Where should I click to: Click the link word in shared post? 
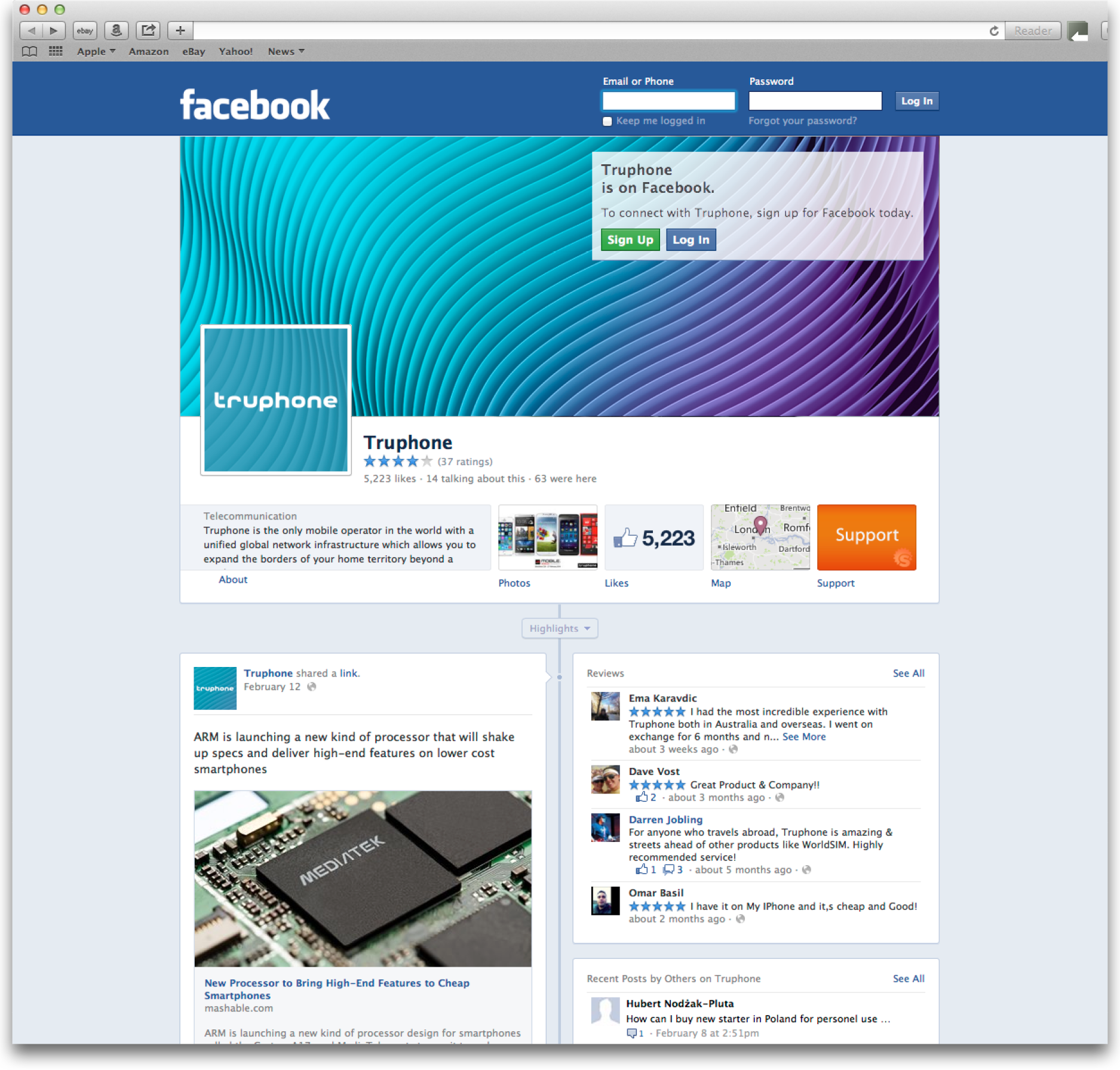[x=349, y=673]
